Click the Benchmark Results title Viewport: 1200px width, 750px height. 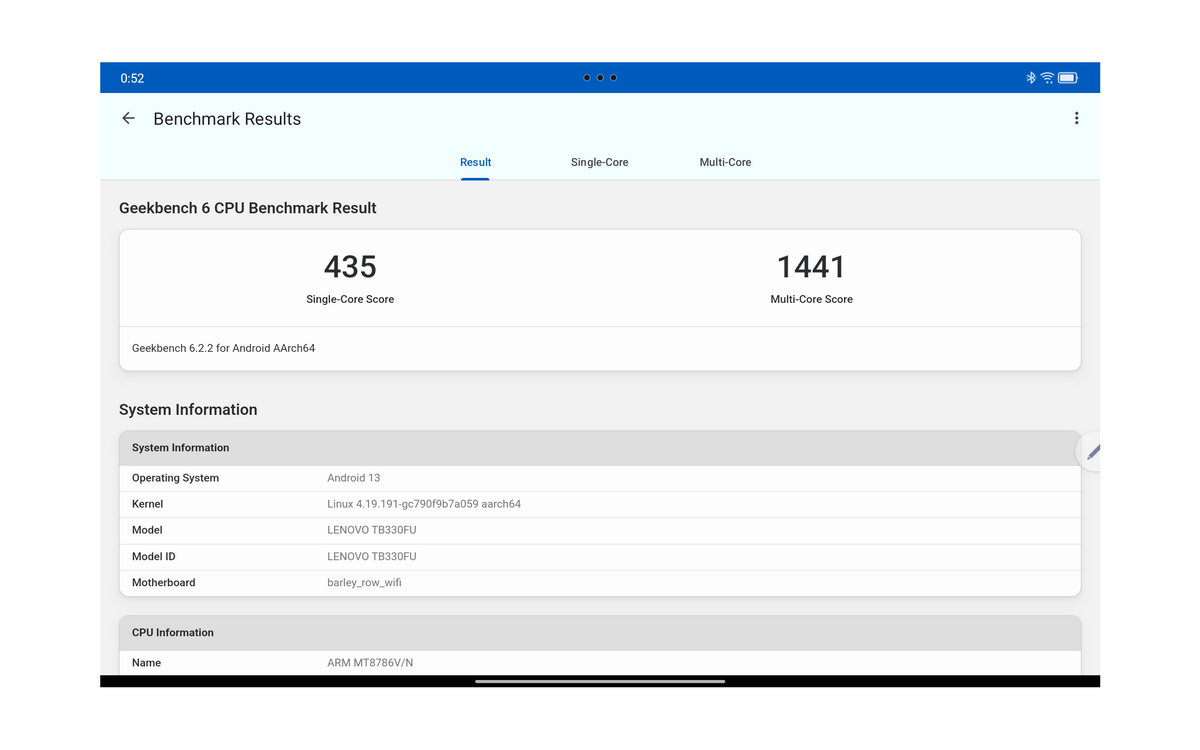click(x=227, y=119)
